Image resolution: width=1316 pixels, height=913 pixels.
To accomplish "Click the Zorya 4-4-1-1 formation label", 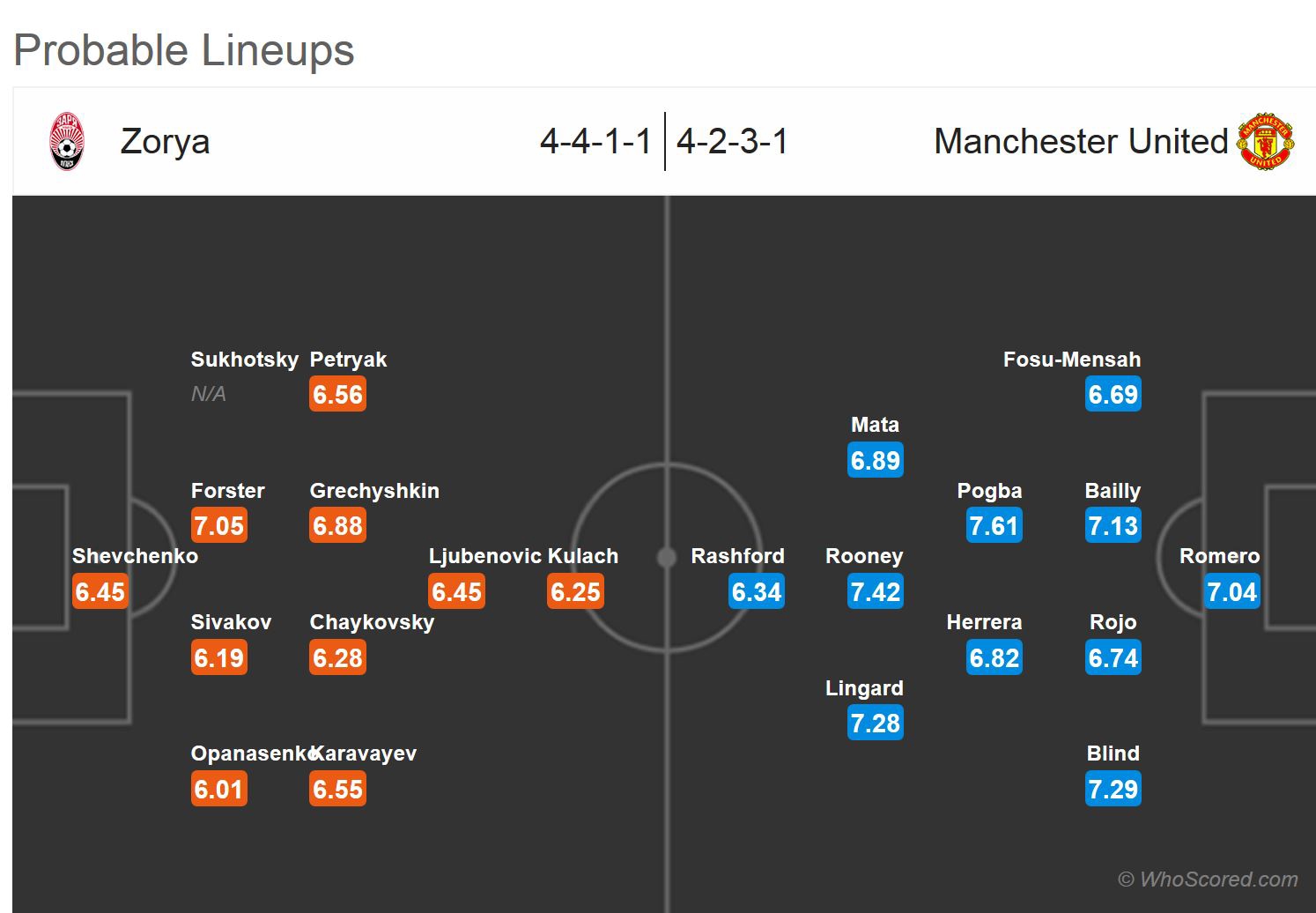I will tap(595, 141).
